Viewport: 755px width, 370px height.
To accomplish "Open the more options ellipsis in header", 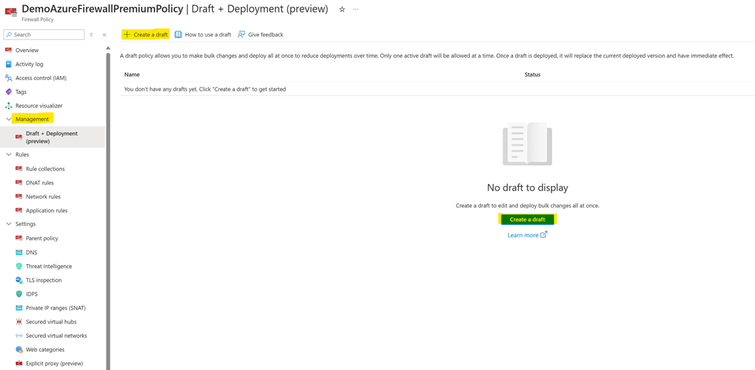I will [x=356, y=9].
